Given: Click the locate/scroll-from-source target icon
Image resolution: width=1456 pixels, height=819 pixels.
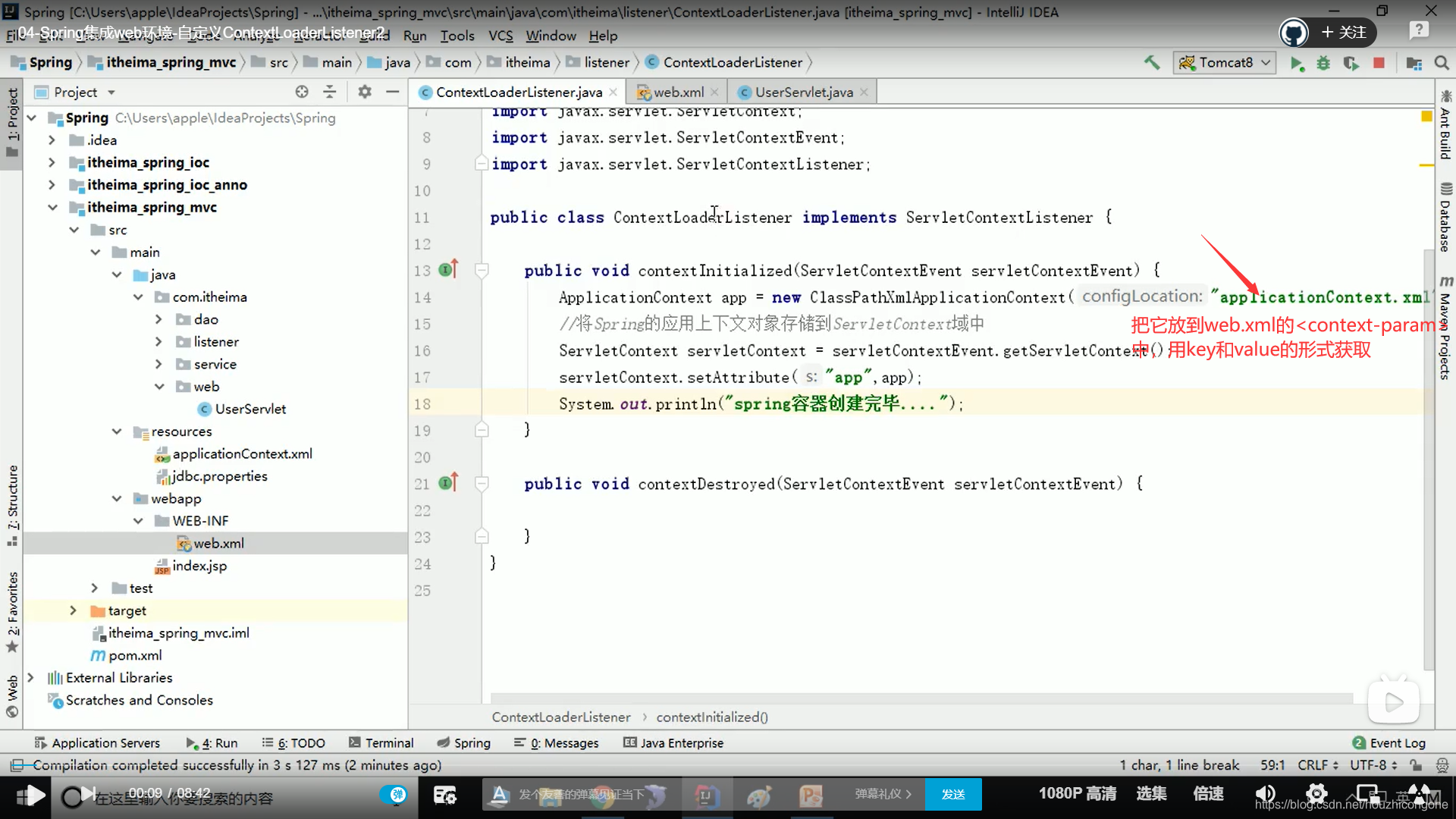Looking at the screenshot, I should [302, 92].
